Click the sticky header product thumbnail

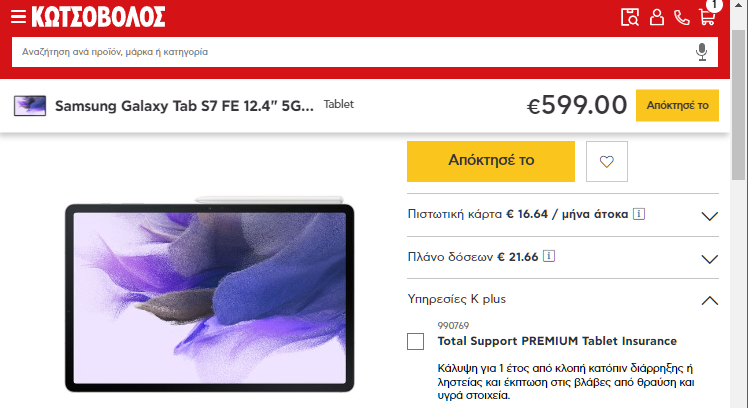(x=30, y=105)
